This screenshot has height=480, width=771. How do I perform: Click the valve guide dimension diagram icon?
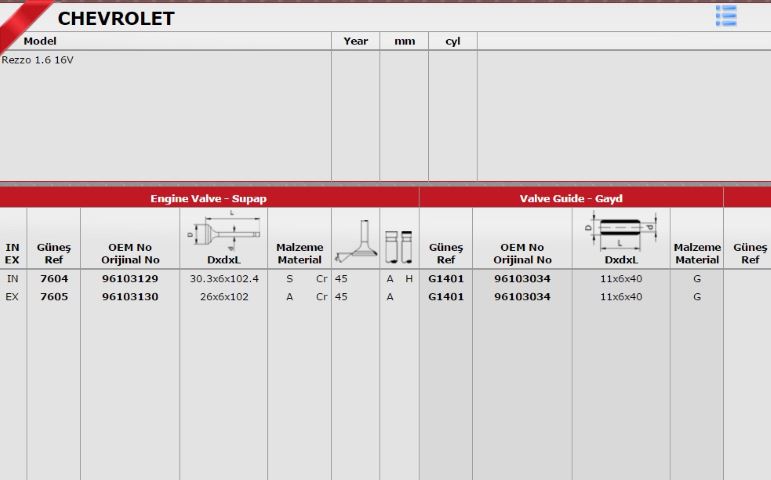[x=621, y=232]
